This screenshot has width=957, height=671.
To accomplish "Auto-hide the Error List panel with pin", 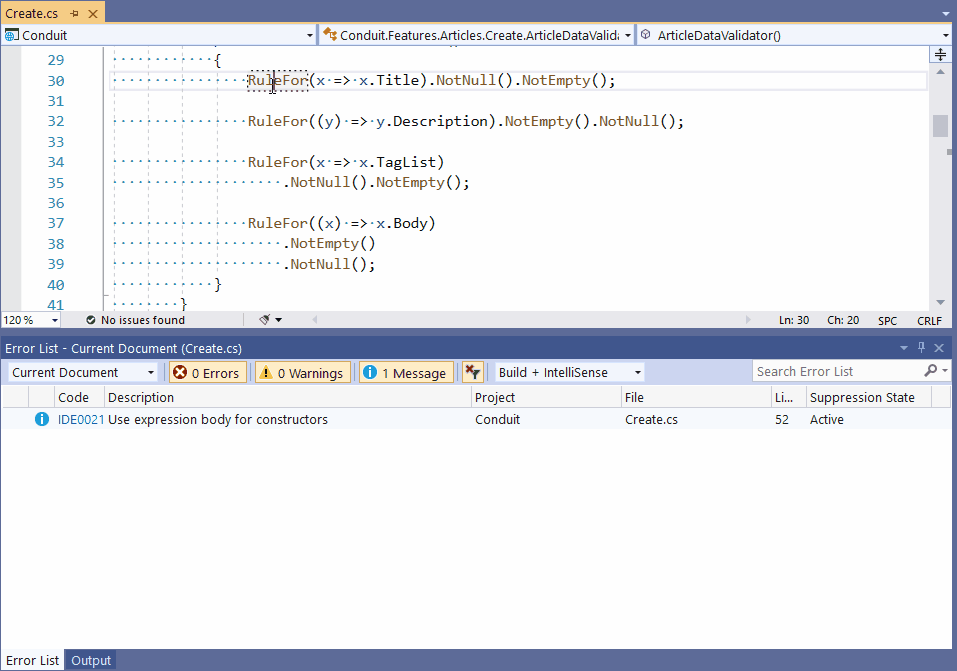I will (921, 348).
